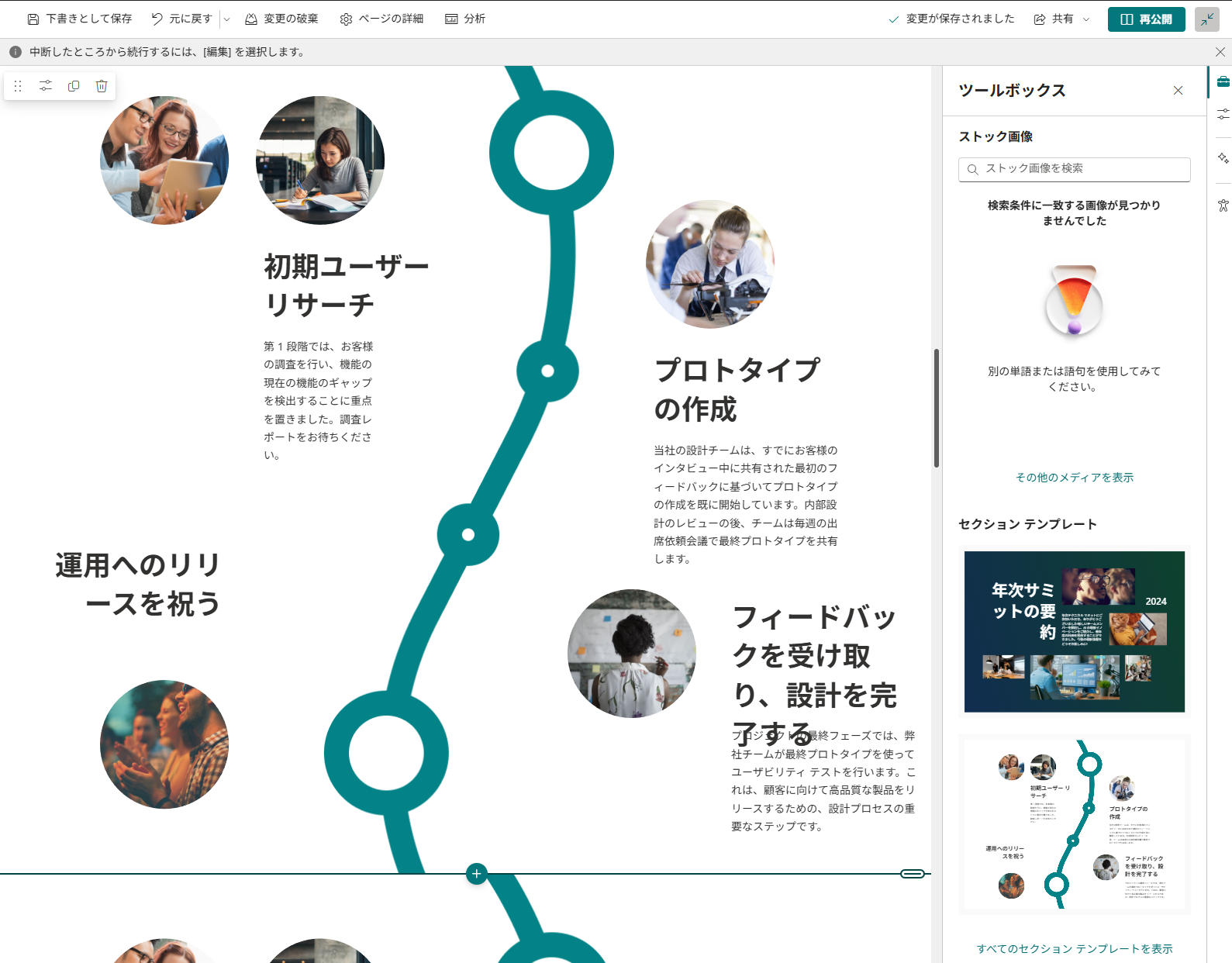
Task: Choose the 年次サミットの要約 section template
Action: coord(1075,632)
